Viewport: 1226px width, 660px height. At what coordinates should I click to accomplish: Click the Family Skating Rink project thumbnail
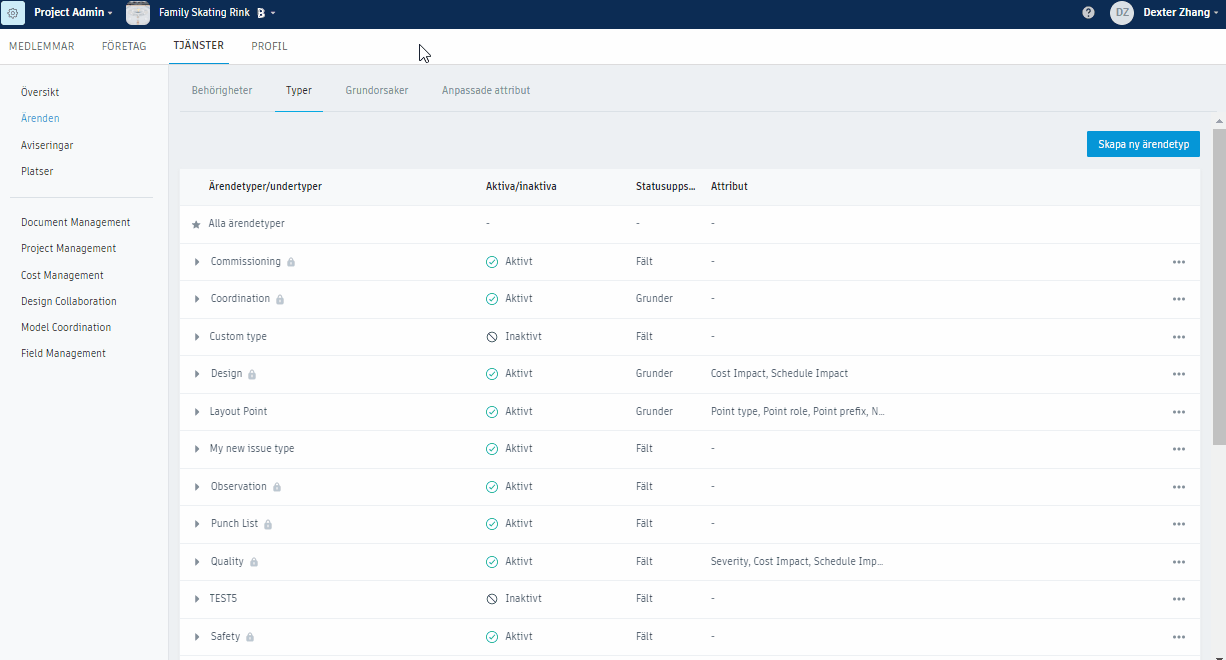tap(138, 13)
